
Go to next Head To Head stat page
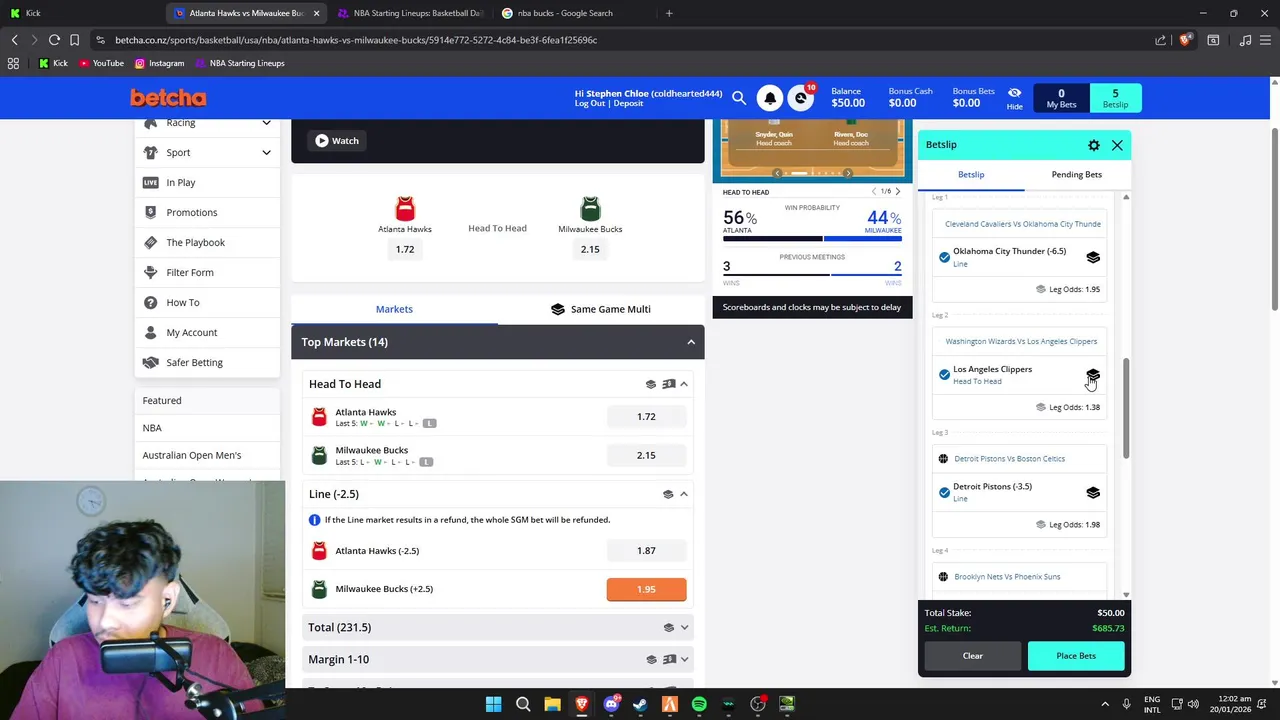[897, 191]
